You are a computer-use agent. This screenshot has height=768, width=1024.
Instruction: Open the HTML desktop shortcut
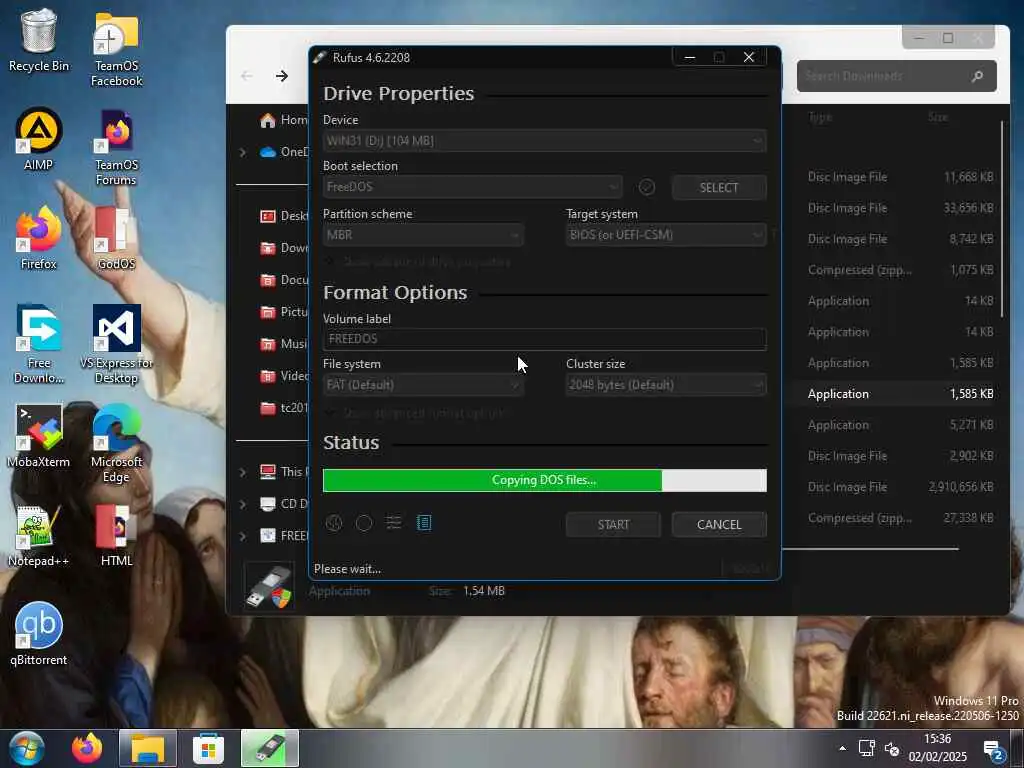(x=116, y=536)
